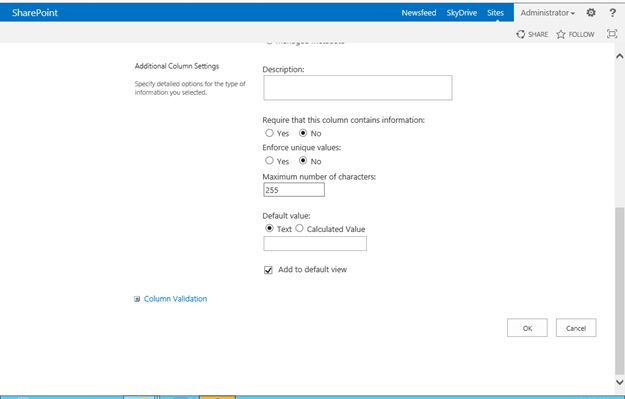Image resolution: width=625 pixels, height=399 pixels.
Task: Click the default value text field
Action: pyautogui.click(x=315, y=244)
